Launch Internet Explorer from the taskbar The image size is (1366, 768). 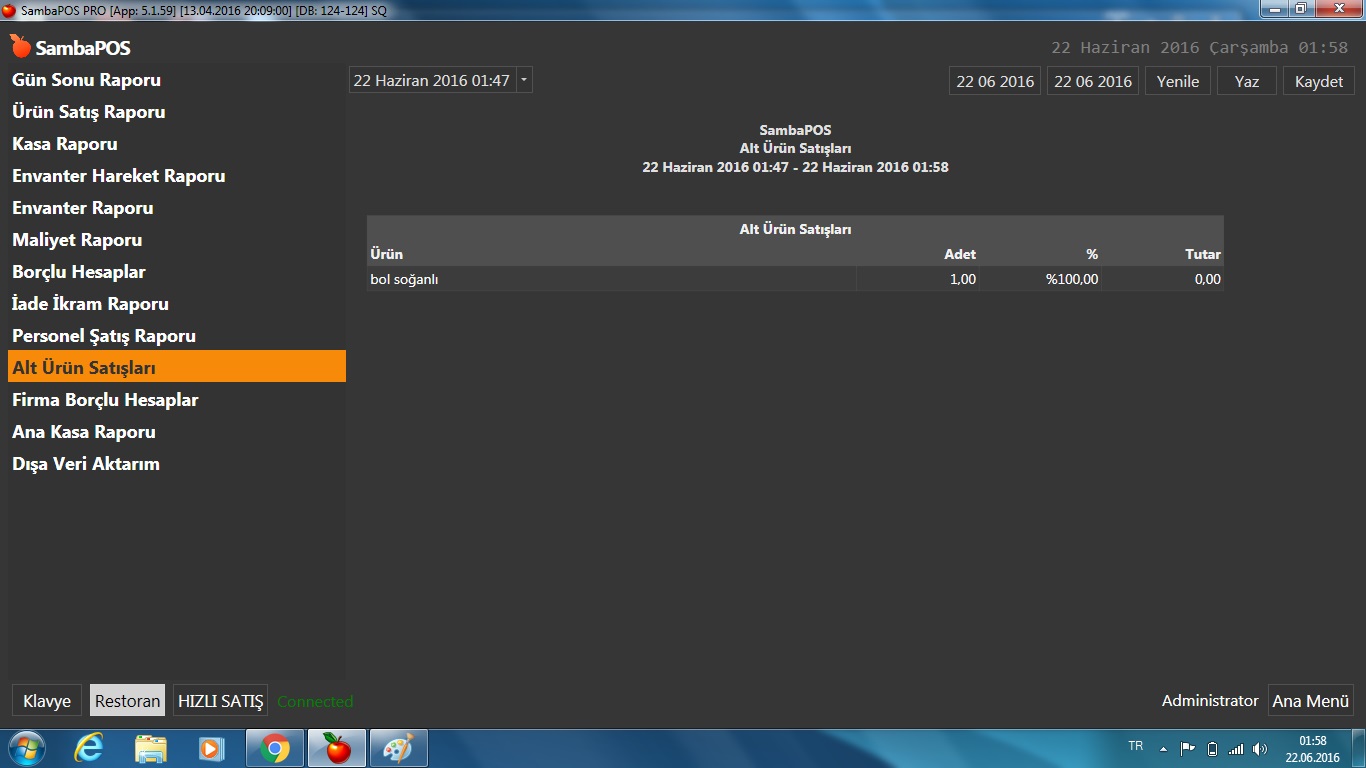click(89, 748)
